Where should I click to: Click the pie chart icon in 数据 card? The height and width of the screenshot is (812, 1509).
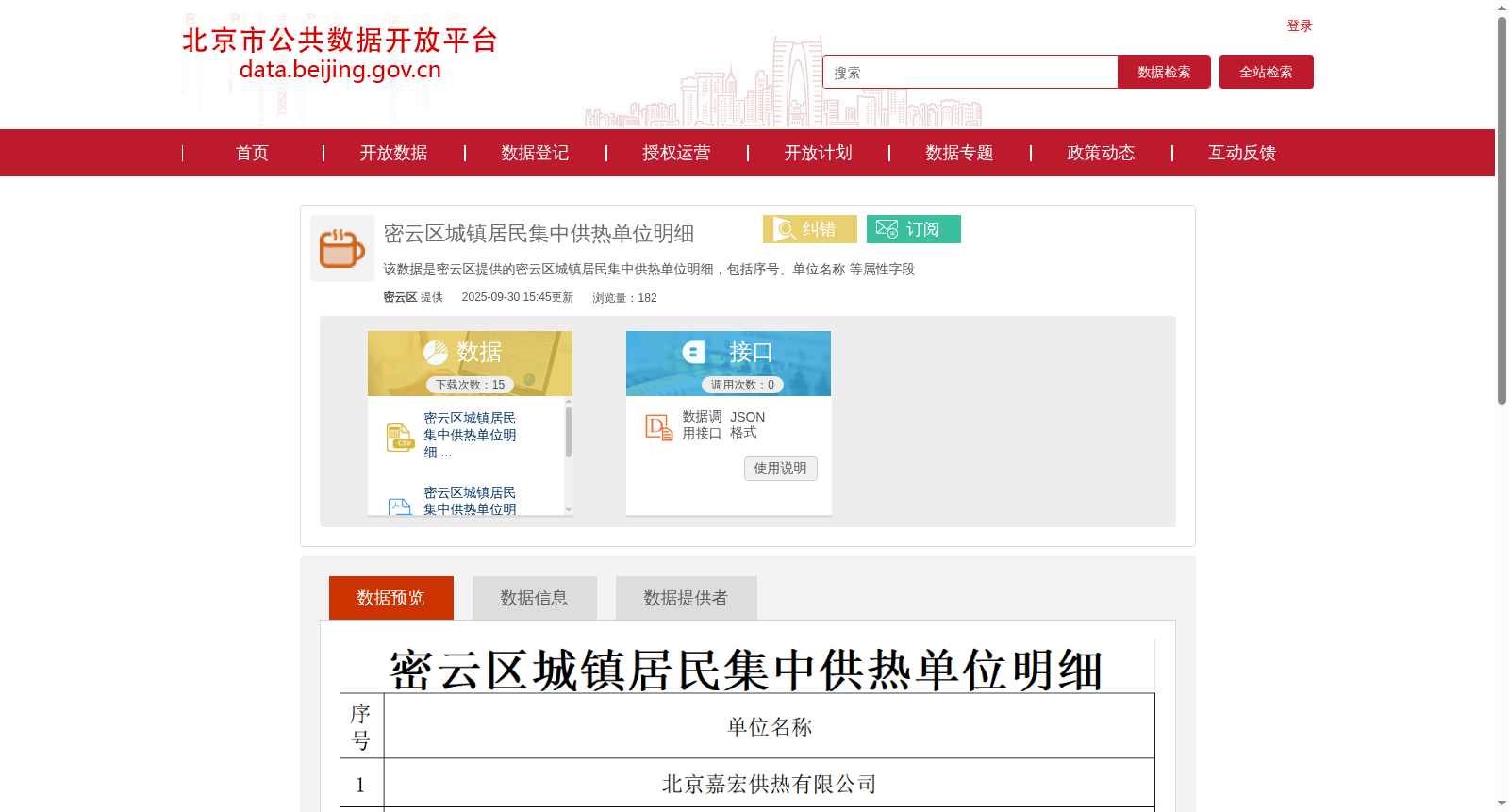(436, 353)
